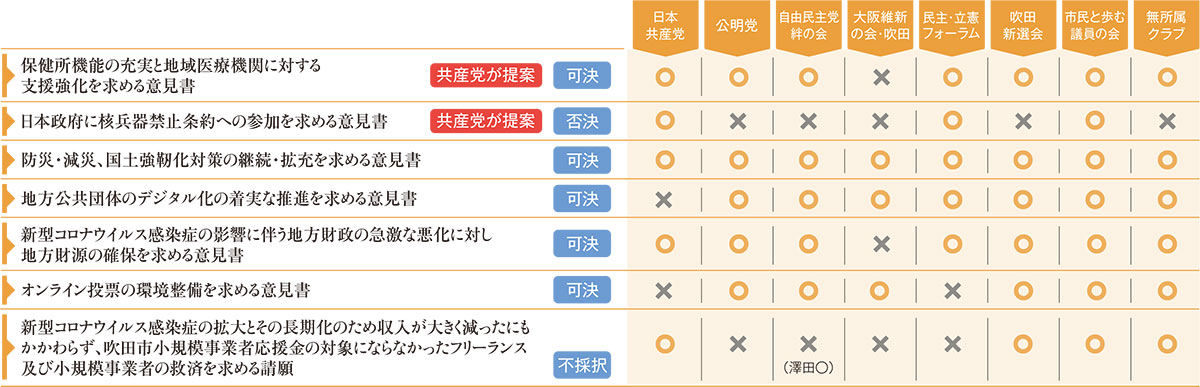This screenshot has width=1200, height=387.
Task: Select the 公明党 column header
Action: [x=737, y=25]
